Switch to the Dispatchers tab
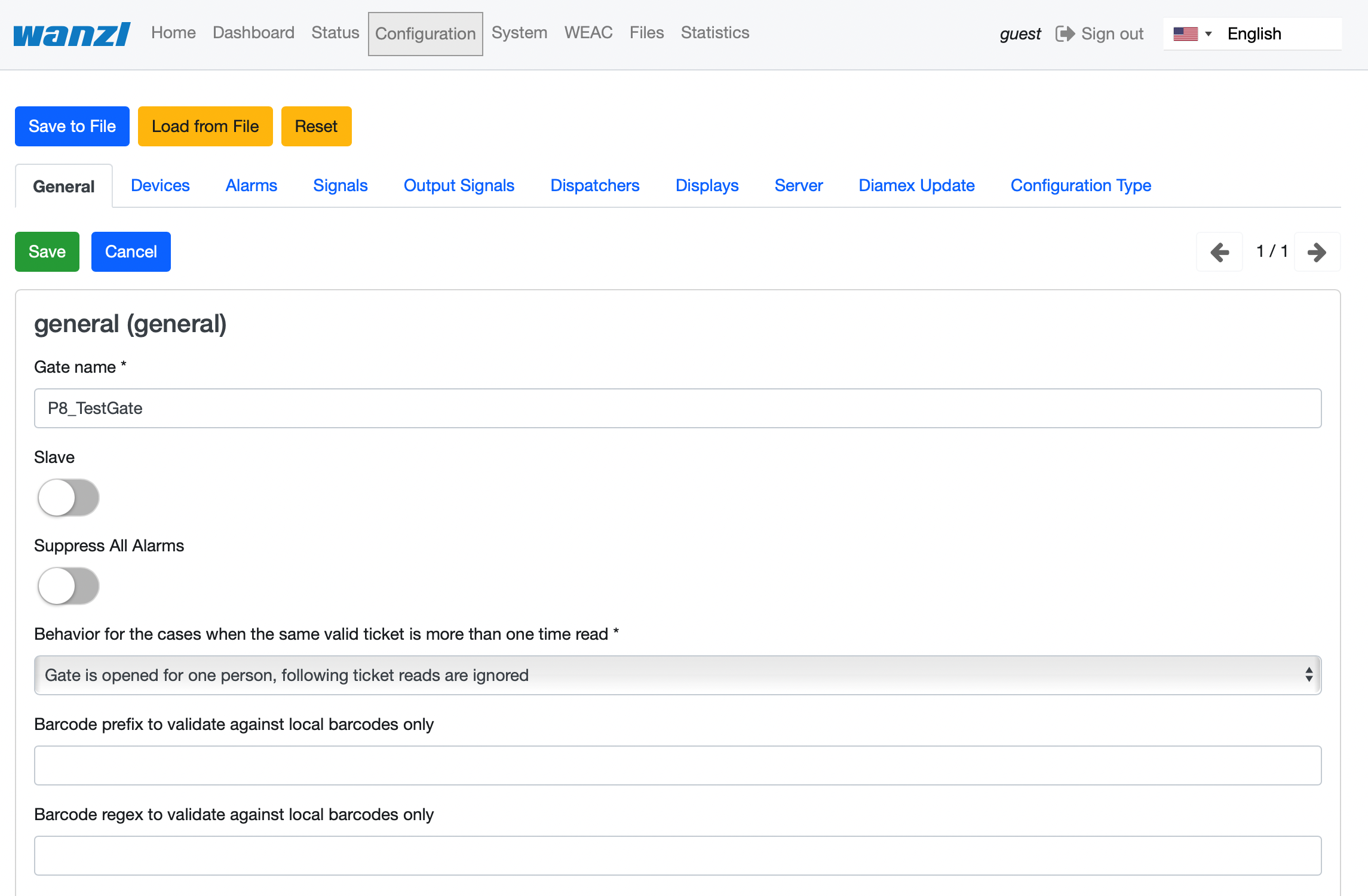The width and height of the screenshot is (1368, 896). click(595, 186)
